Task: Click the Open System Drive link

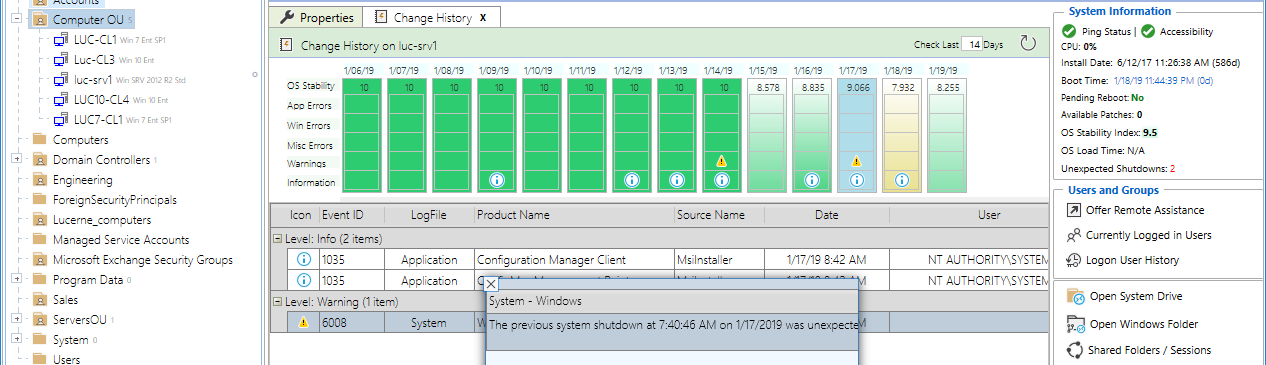Action: coord(1136,296)
